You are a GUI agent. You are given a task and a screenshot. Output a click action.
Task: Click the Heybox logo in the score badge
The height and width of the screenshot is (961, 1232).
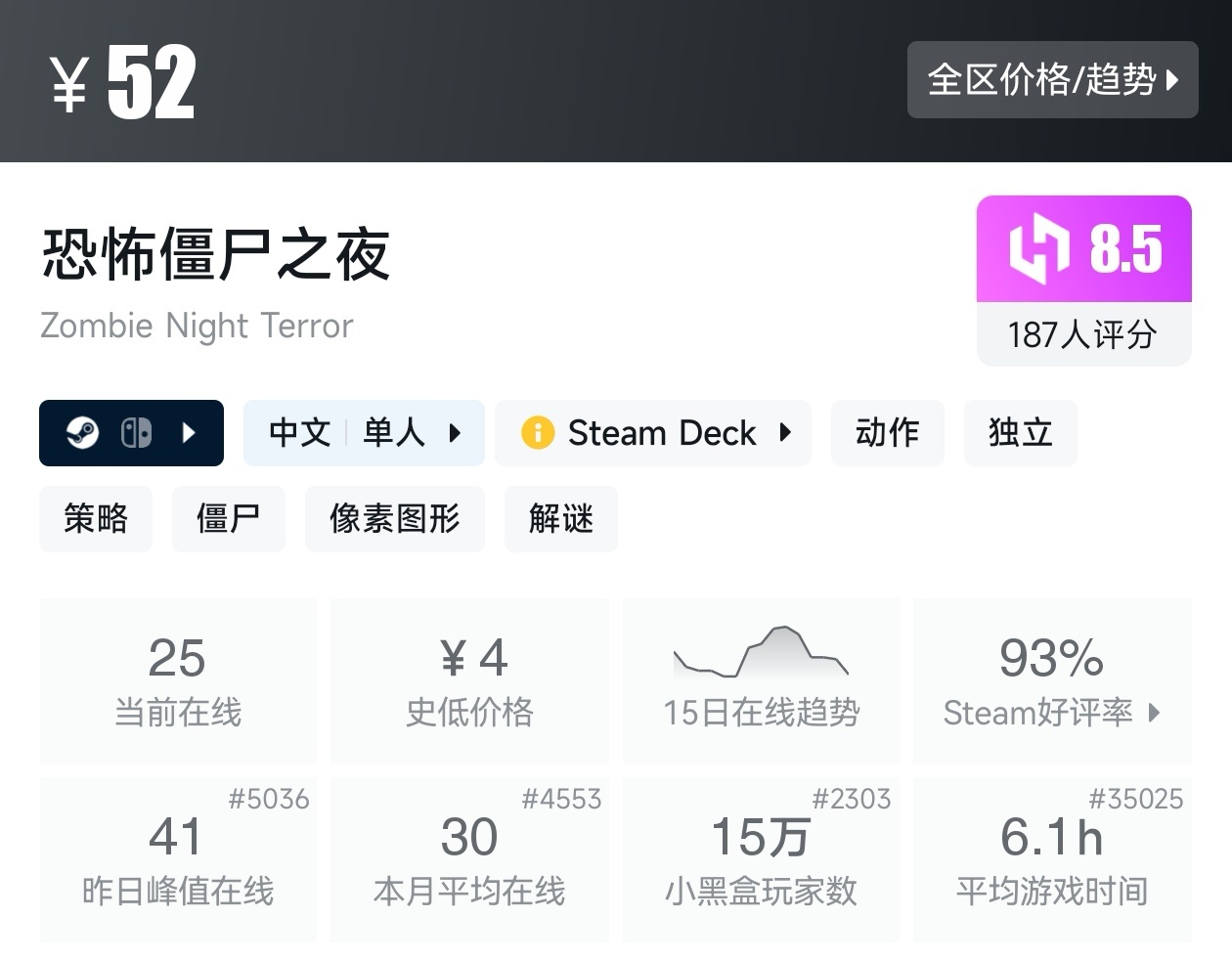(x=1038, y=249)
